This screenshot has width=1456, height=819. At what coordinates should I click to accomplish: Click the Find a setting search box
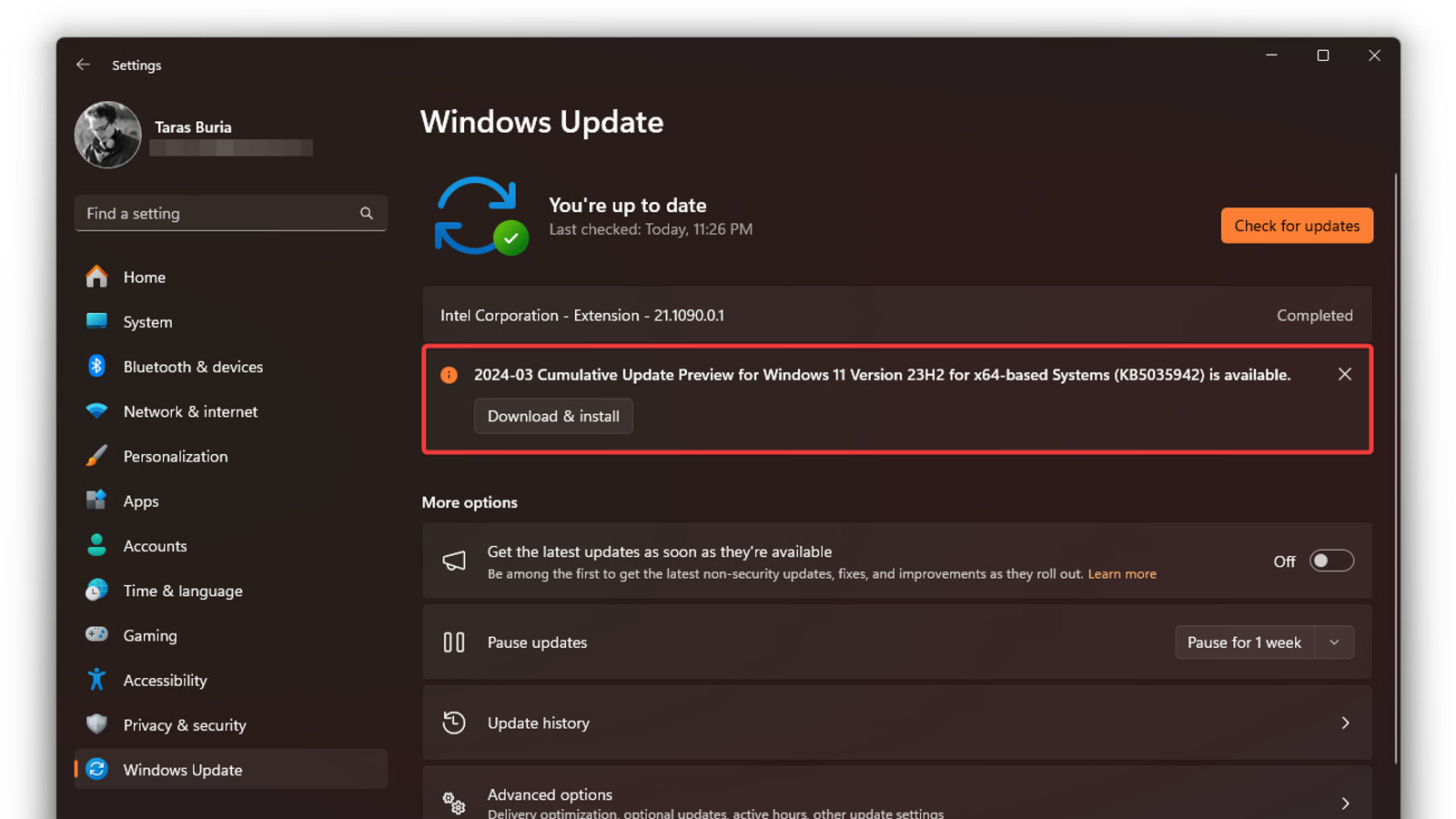[218, 214]
